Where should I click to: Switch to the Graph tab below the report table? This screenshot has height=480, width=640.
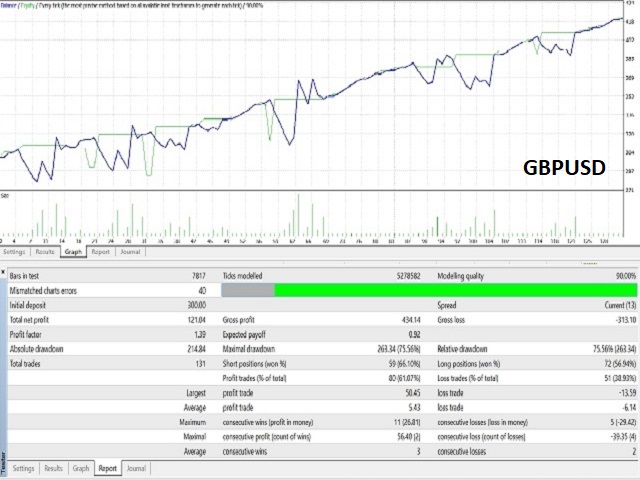tap(81, 468)
